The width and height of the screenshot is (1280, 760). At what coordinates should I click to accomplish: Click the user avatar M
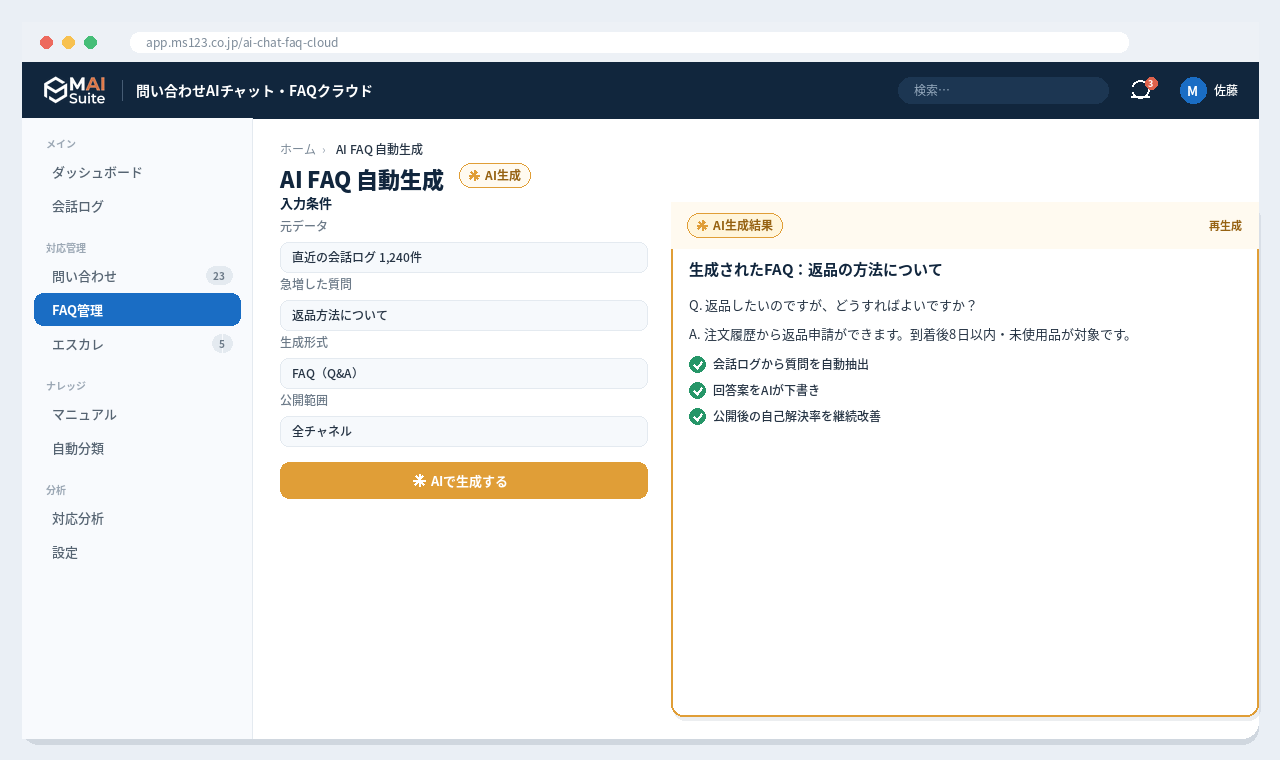coord(1193,90)
